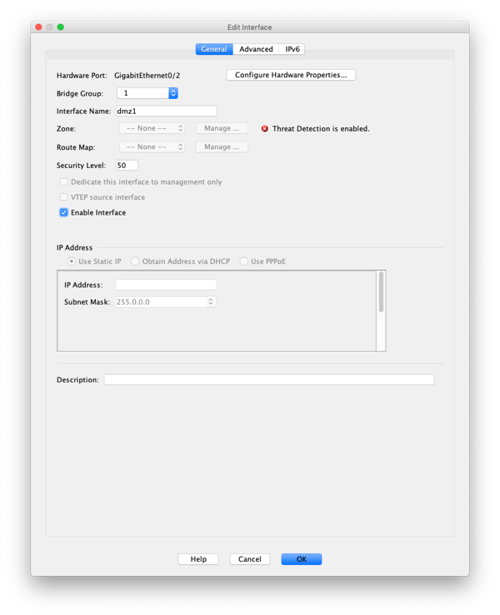Click Configure Hardware Properties button
This screenshot has width=500, height=615.
291,75
